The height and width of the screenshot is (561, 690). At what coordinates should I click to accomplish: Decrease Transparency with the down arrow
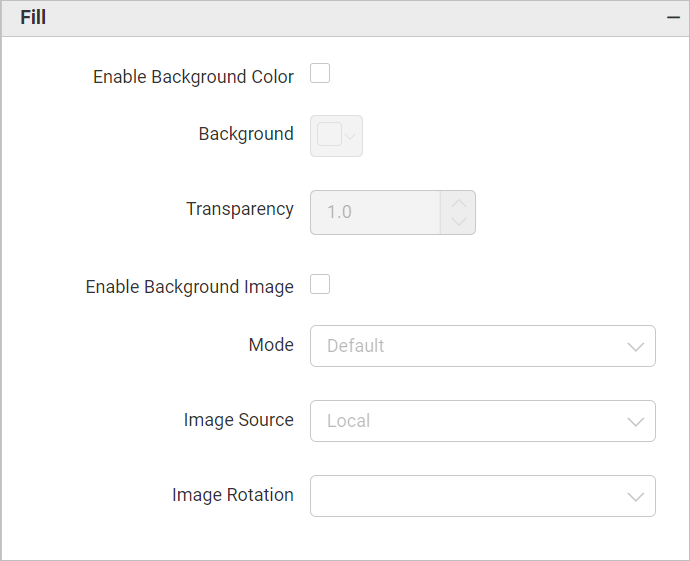click(x=459, y=222)
